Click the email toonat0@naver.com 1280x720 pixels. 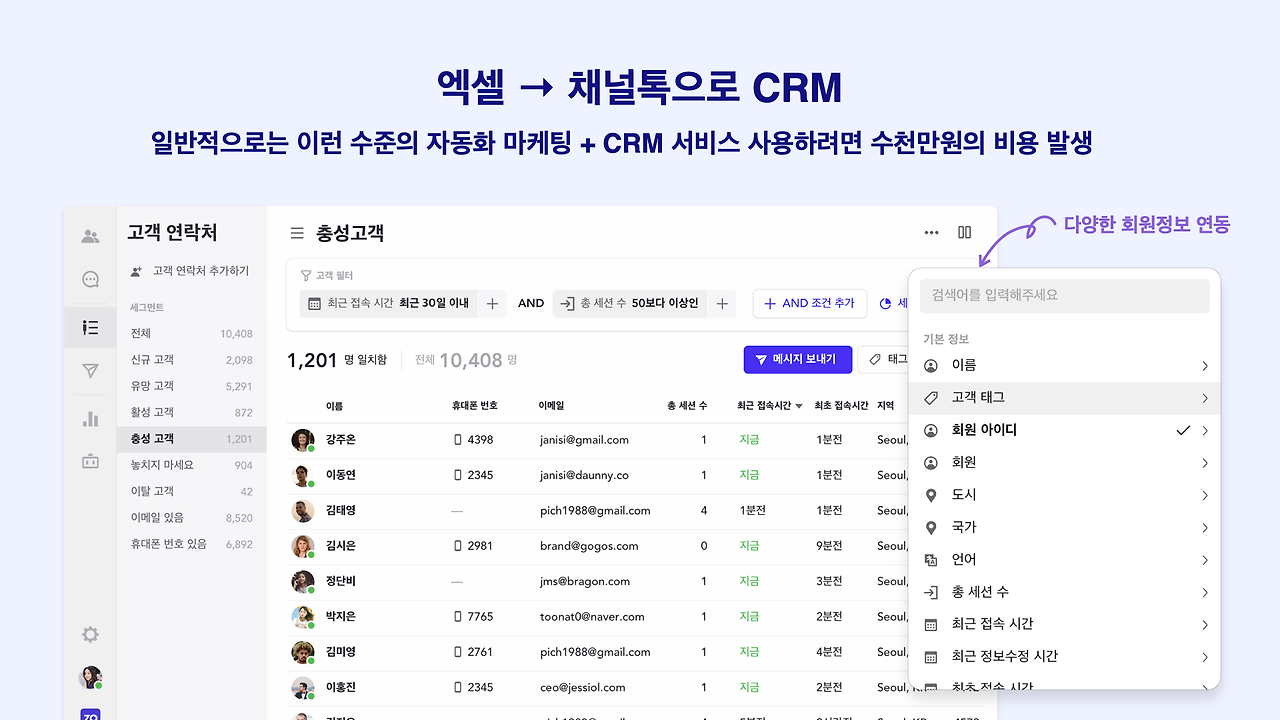coord(592,617)
